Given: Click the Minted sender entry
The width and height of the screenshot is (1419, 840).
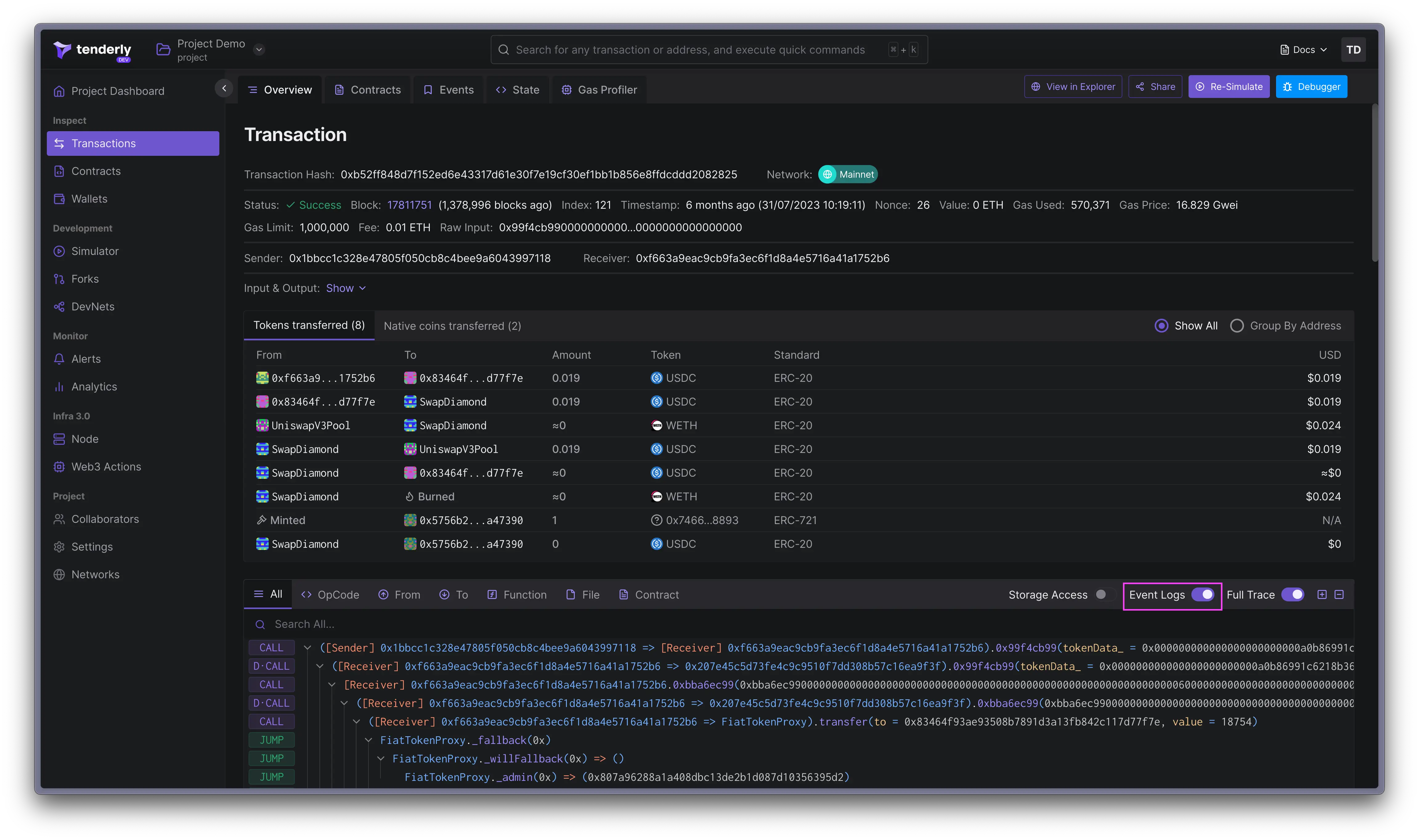Looking at the screenshot, I should coord(281,520).
